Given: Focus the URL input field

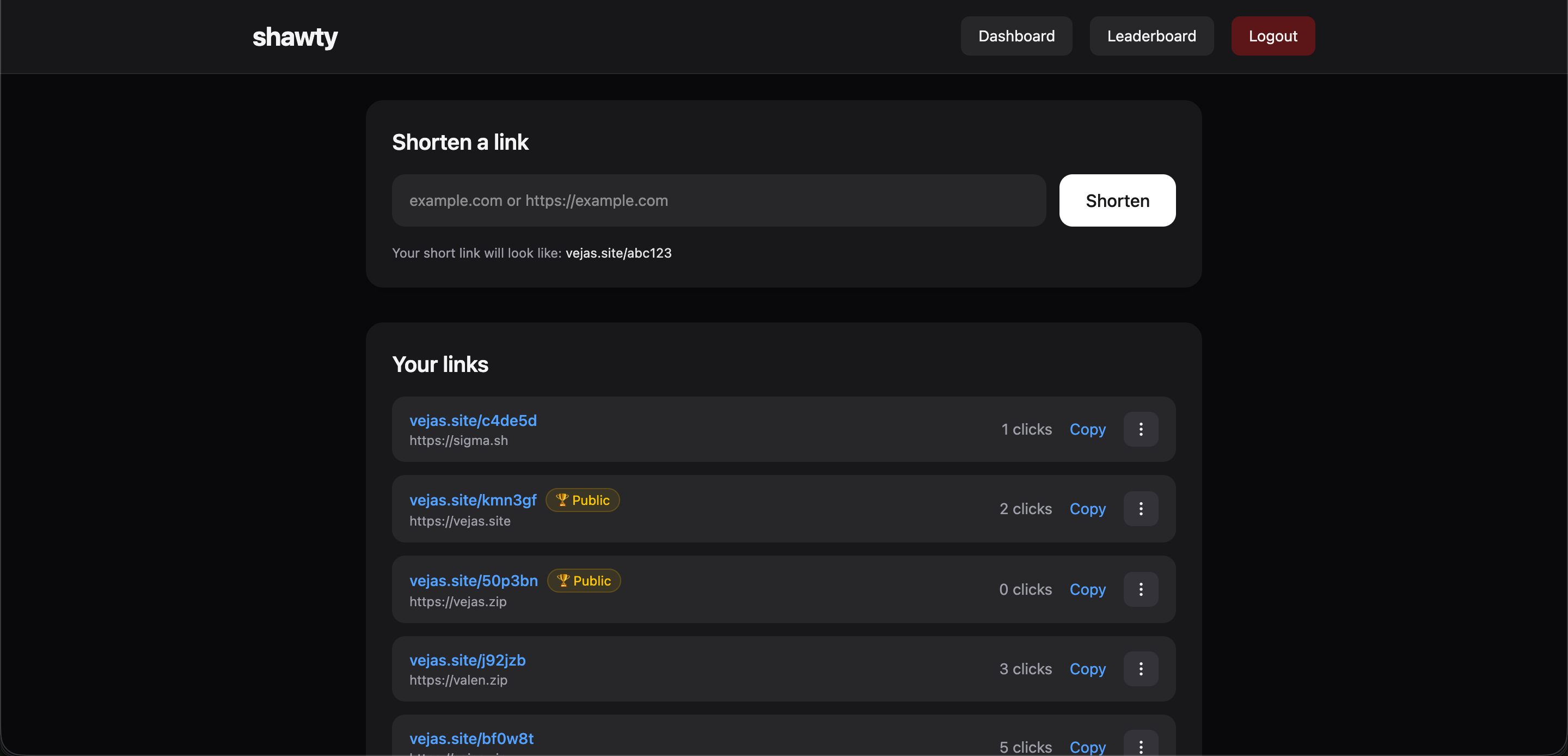Looking at the screenshot, I should [718, 200].
